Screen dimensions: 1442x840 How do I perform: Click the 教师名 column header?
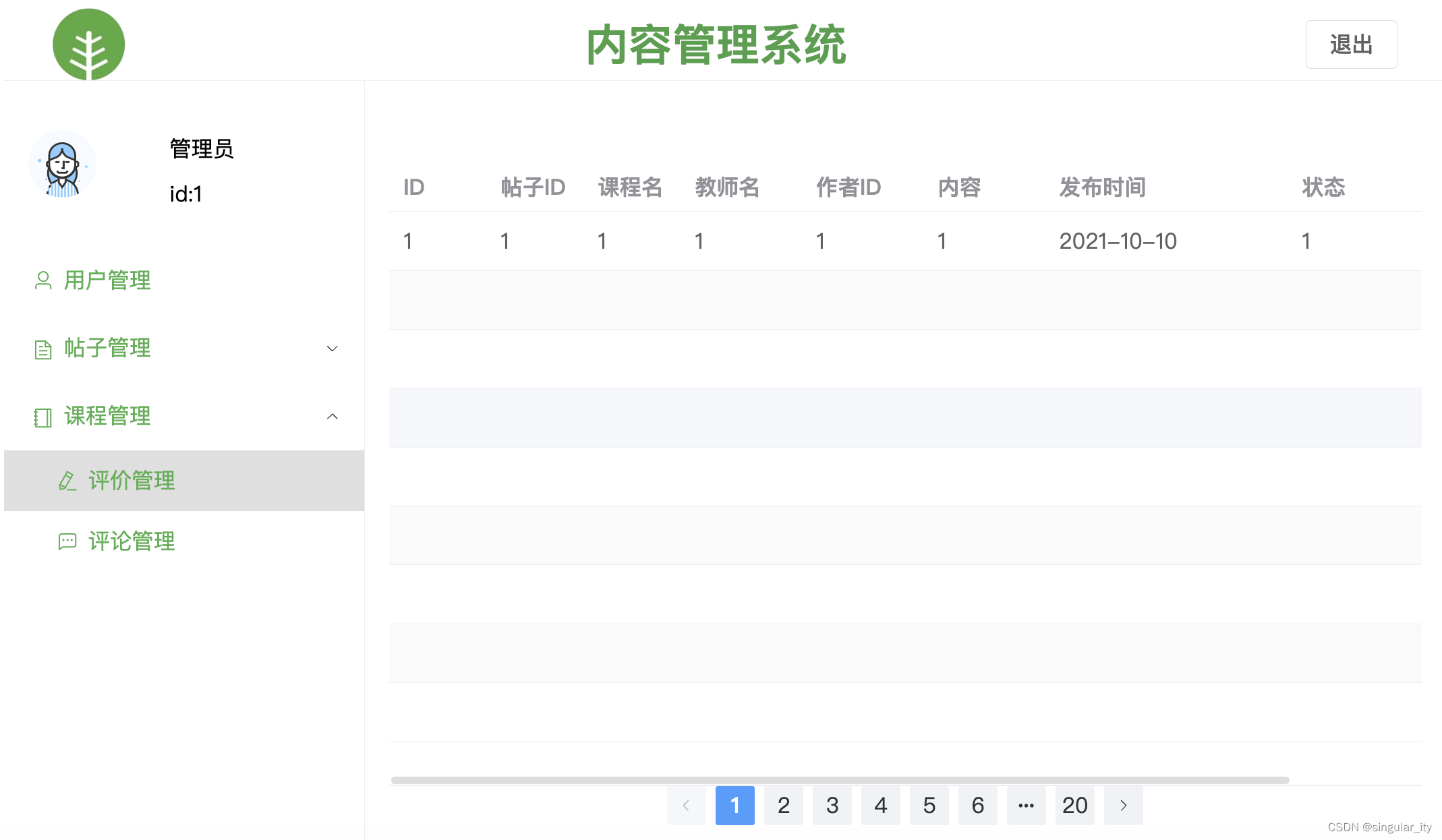pos(727,187)
